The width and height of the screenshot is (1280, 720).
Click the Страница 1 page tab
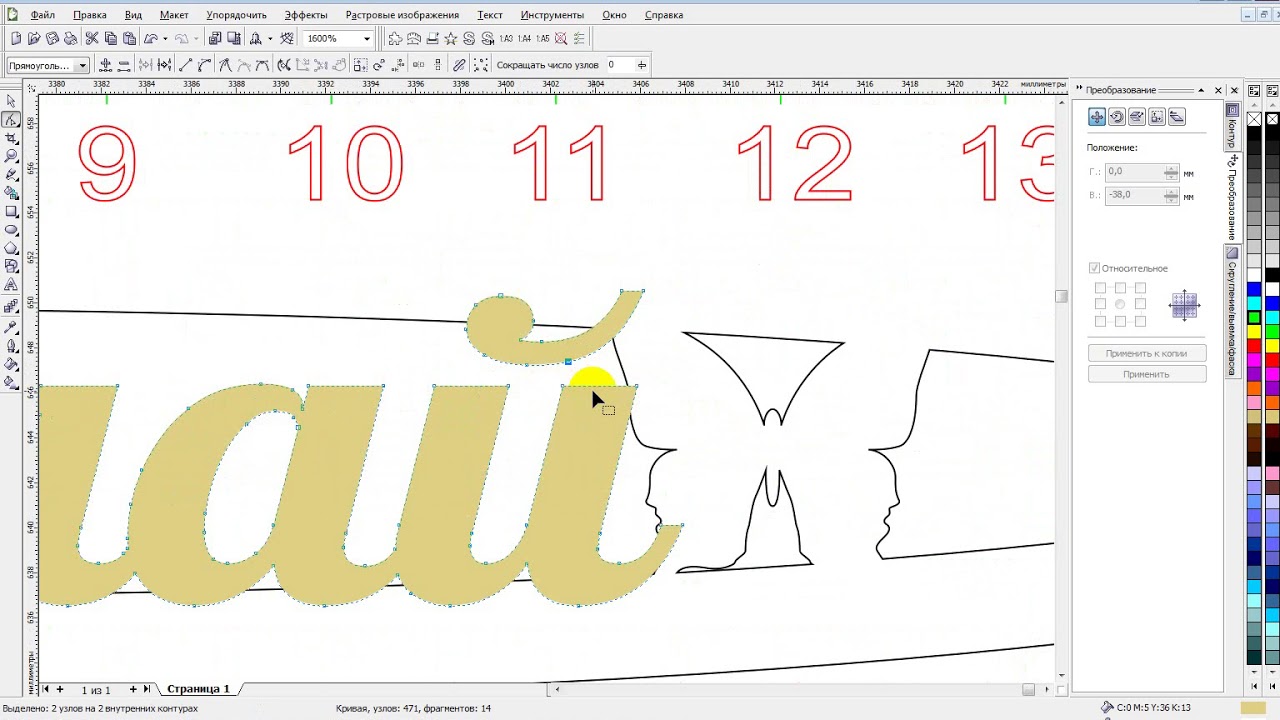198,689
